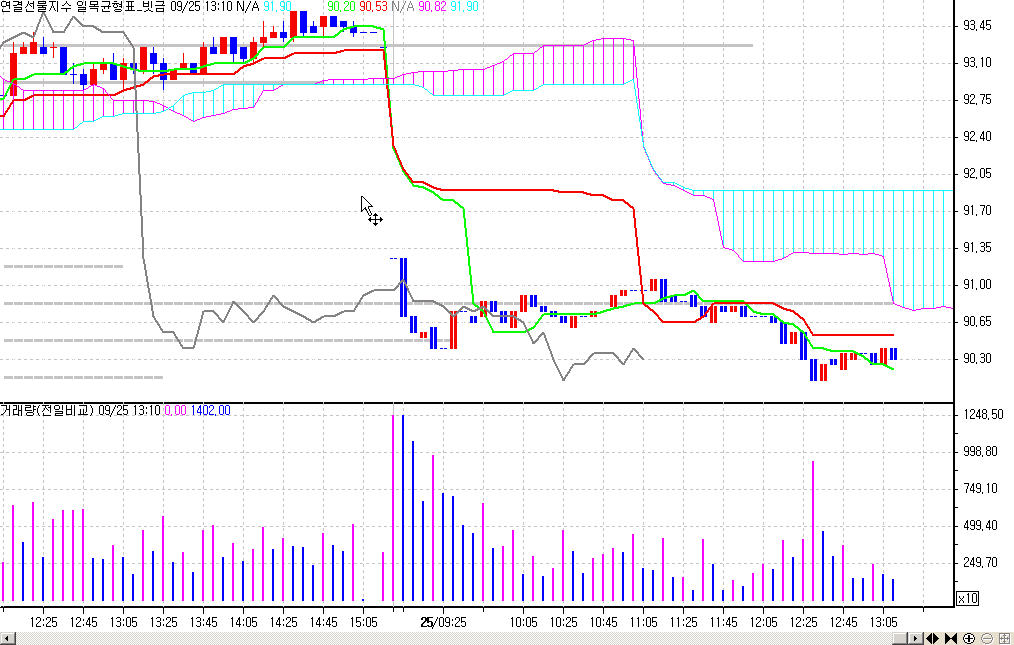The width and height of the screenshot is (1014, 645).
Task: Click the blue 1402.00 volume value
Action: (x=210, y=410)
